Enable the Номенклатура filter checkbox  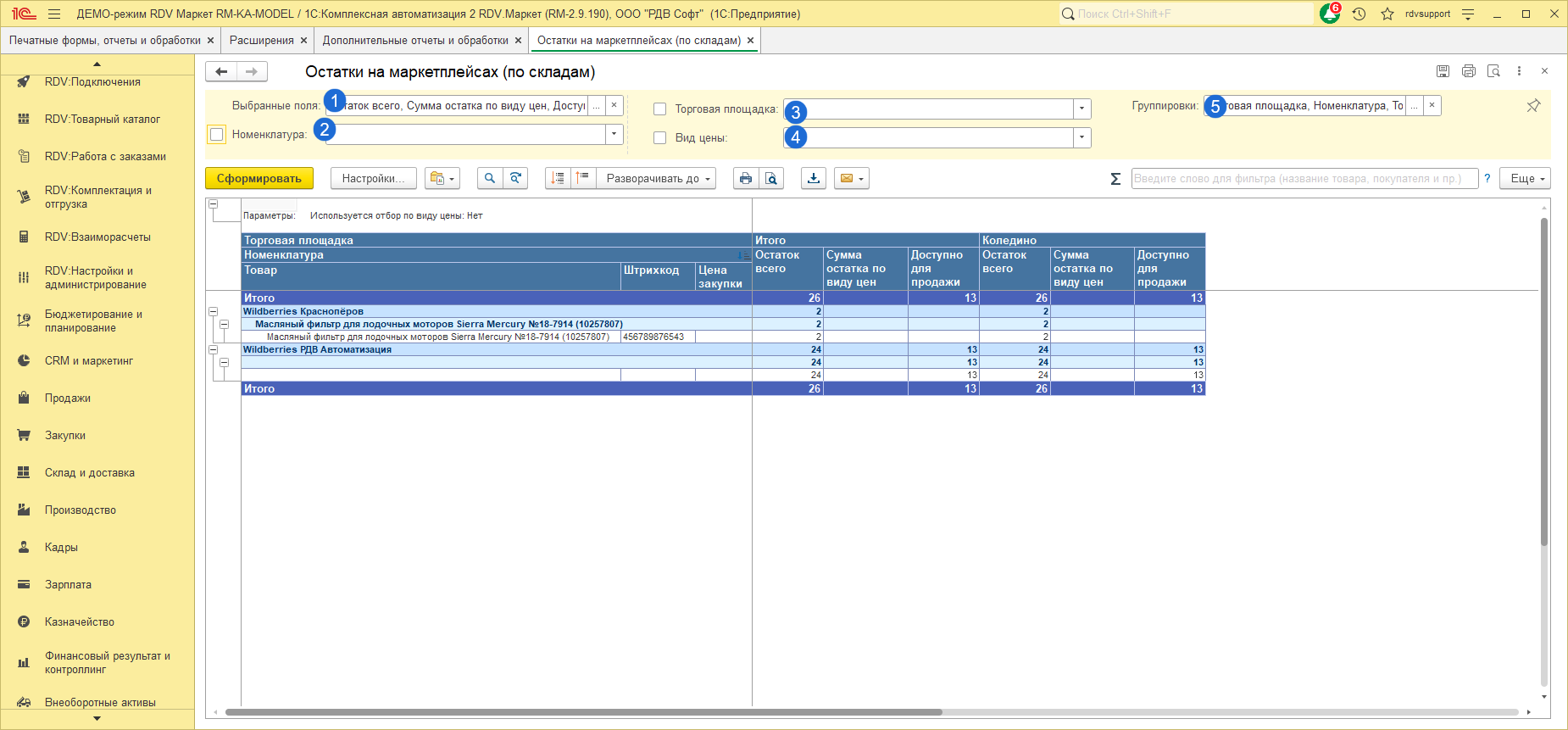[217, 135]
